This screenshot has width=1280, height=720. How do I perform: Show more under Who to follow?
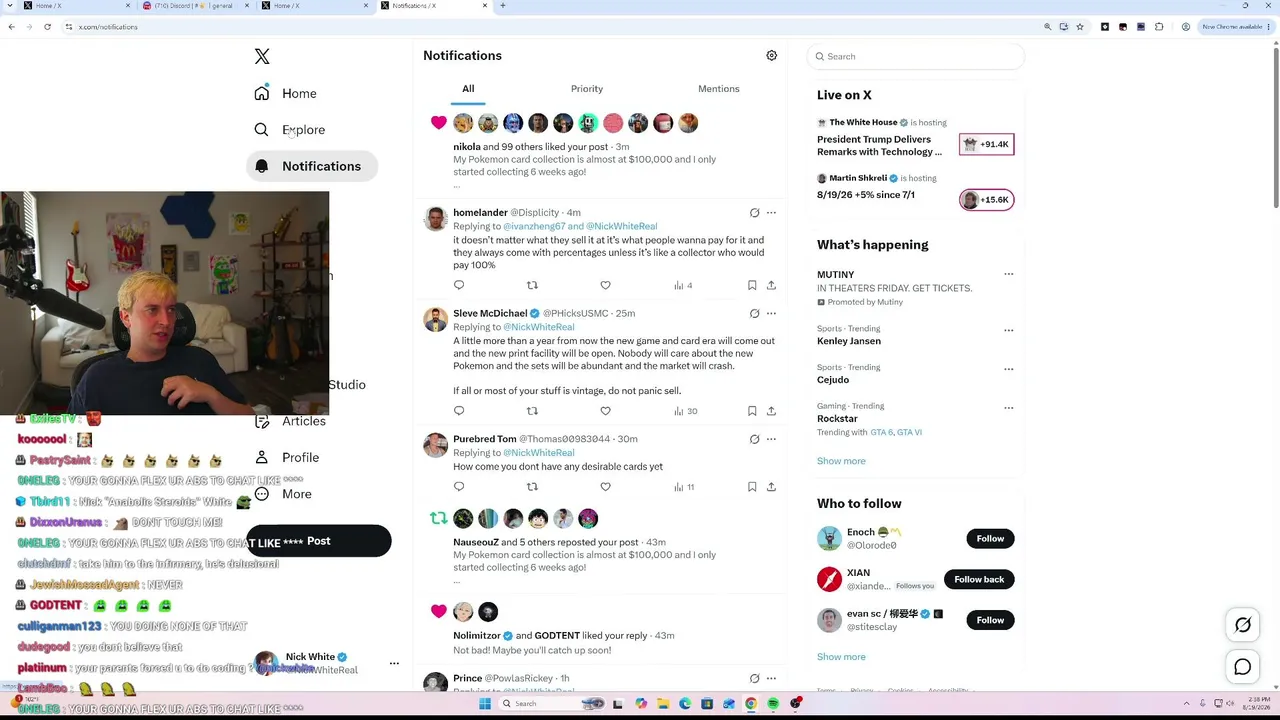(x=841, y=657)
